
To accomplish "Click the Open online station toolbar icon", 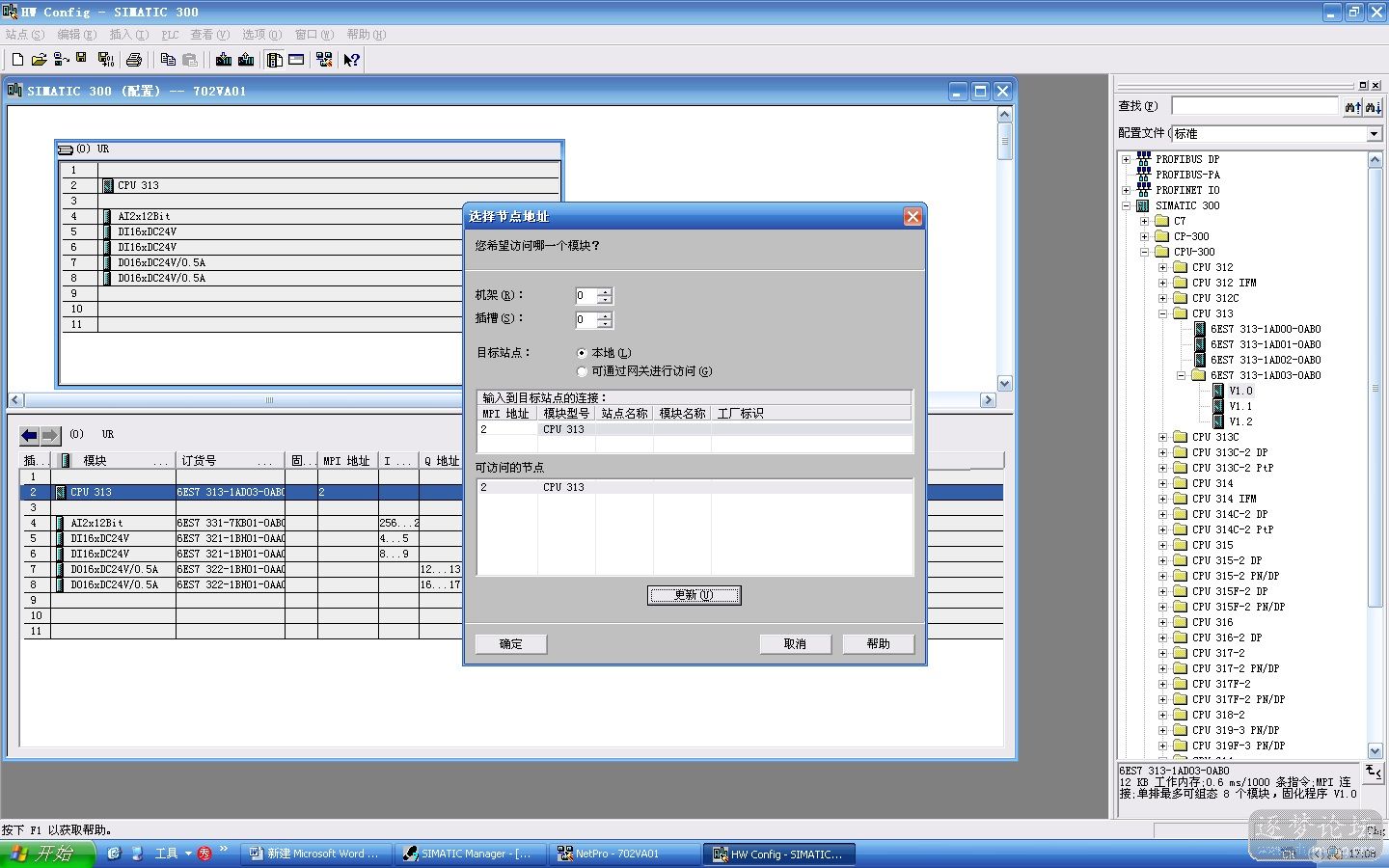I will (x=61, y=60).
